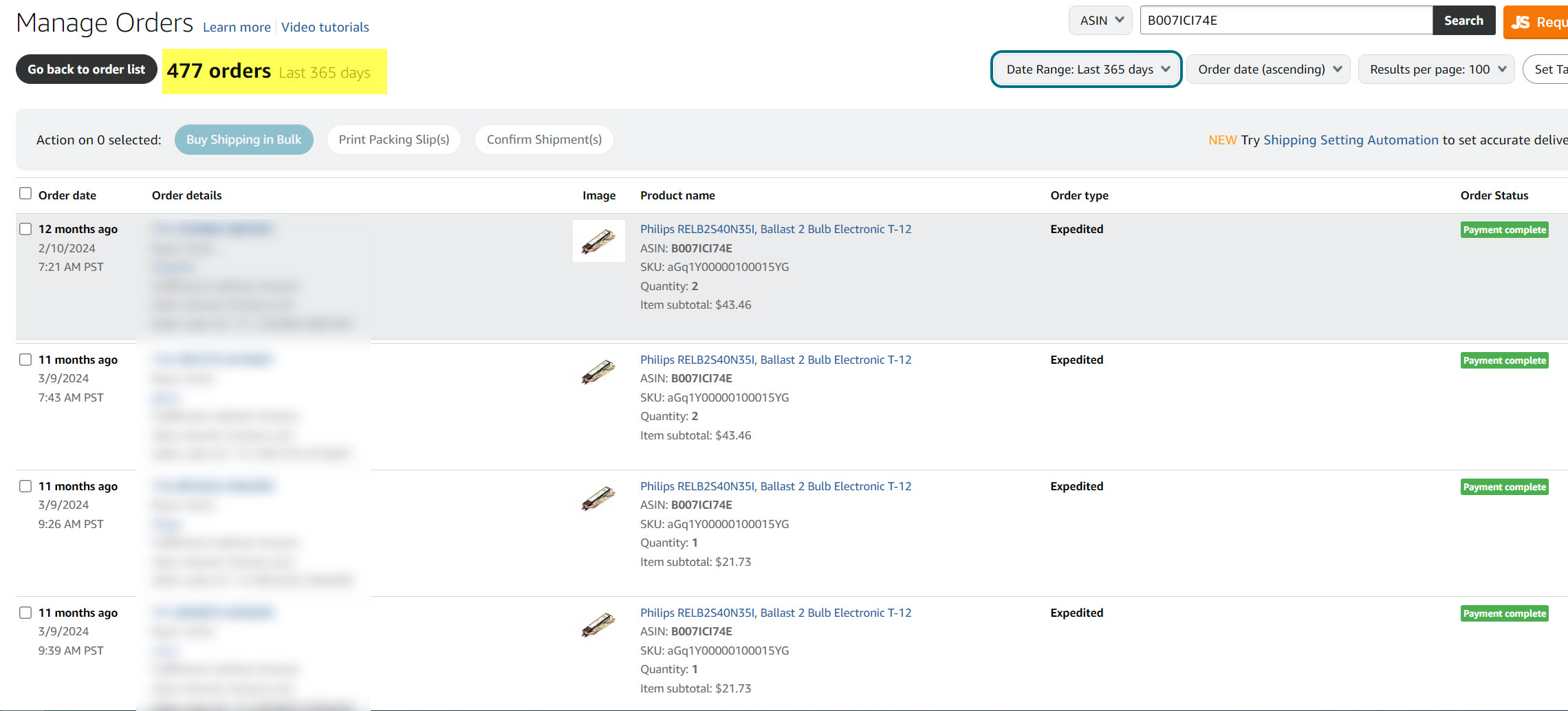Expand the Date Range: Last 365 days dropdown
This screenshot has width=1568, height=711.
click(x=1087, y=69)
